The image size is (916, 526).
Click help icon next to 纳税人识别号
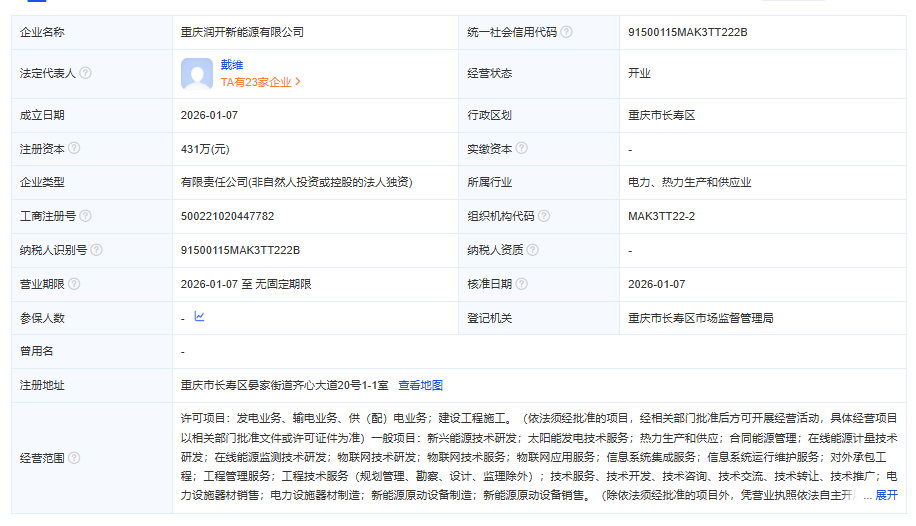96,250
